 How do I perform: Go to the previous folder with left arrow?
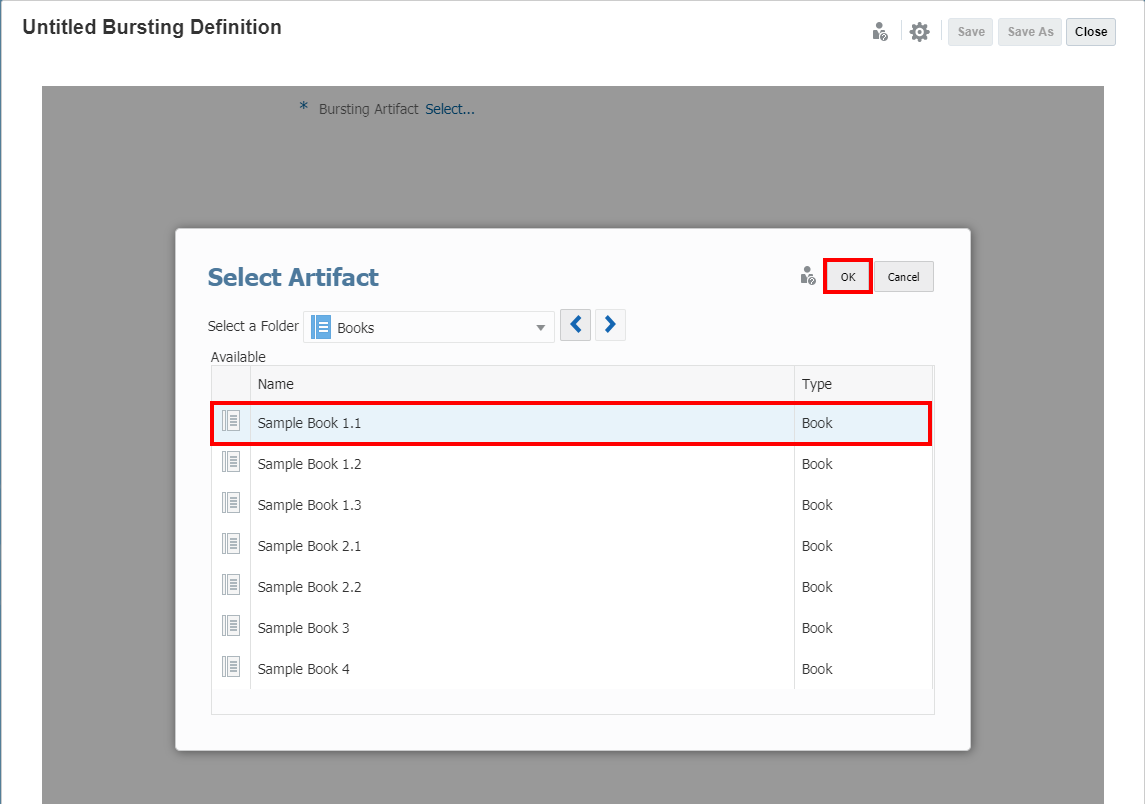click(575, 325)
